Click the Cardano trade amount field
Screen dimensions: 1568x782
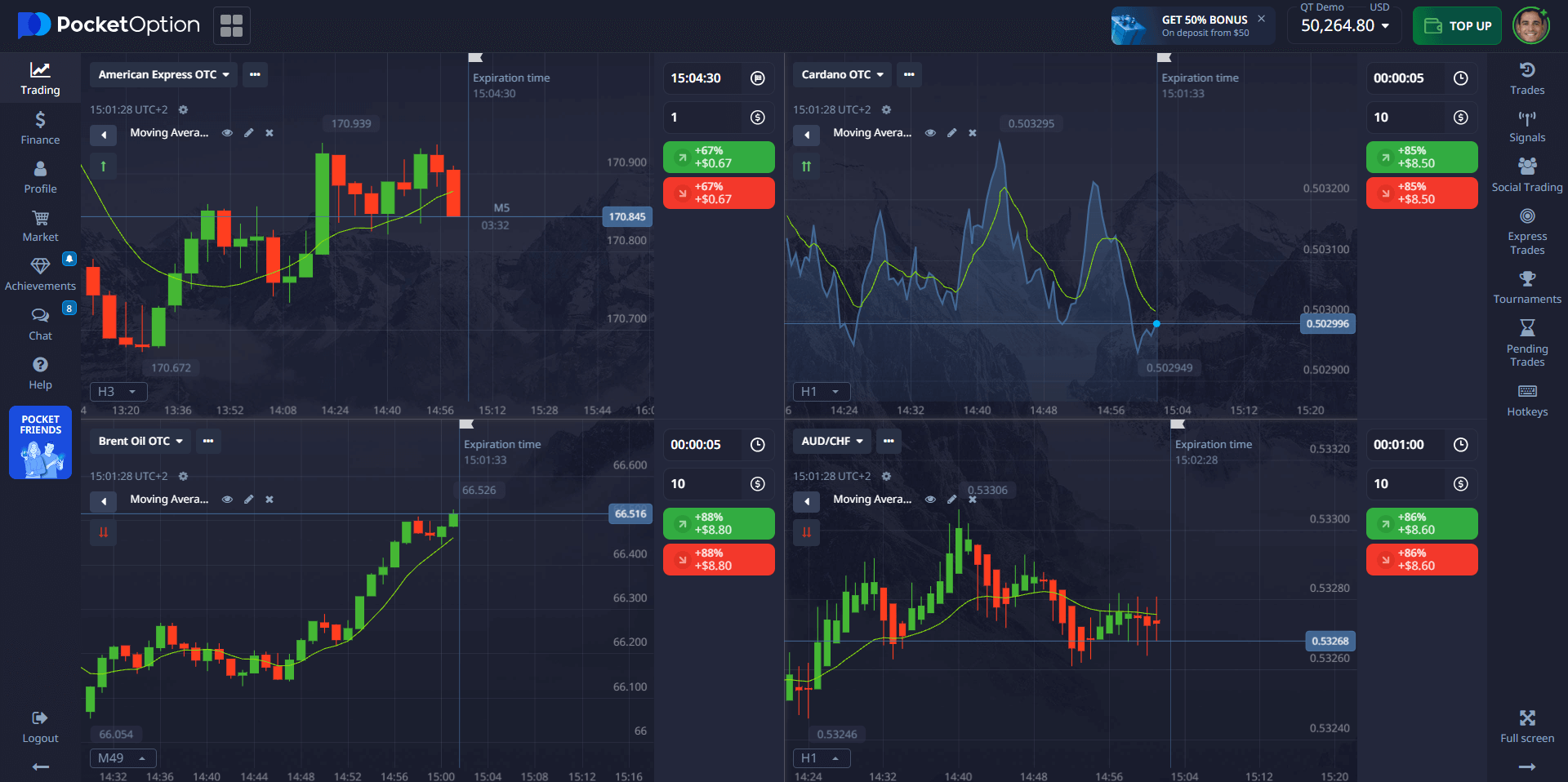pos(1408,118)
